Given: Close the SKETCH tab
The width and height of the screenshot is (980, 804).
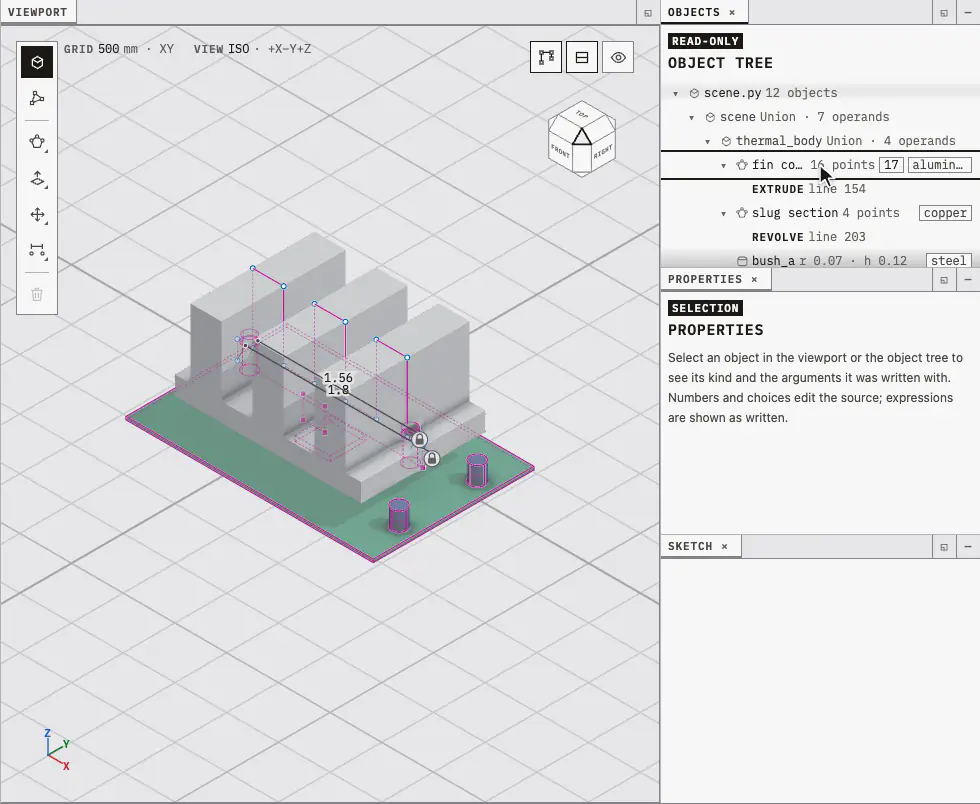Looking at the screenshot, I should [x=725, y=546].
